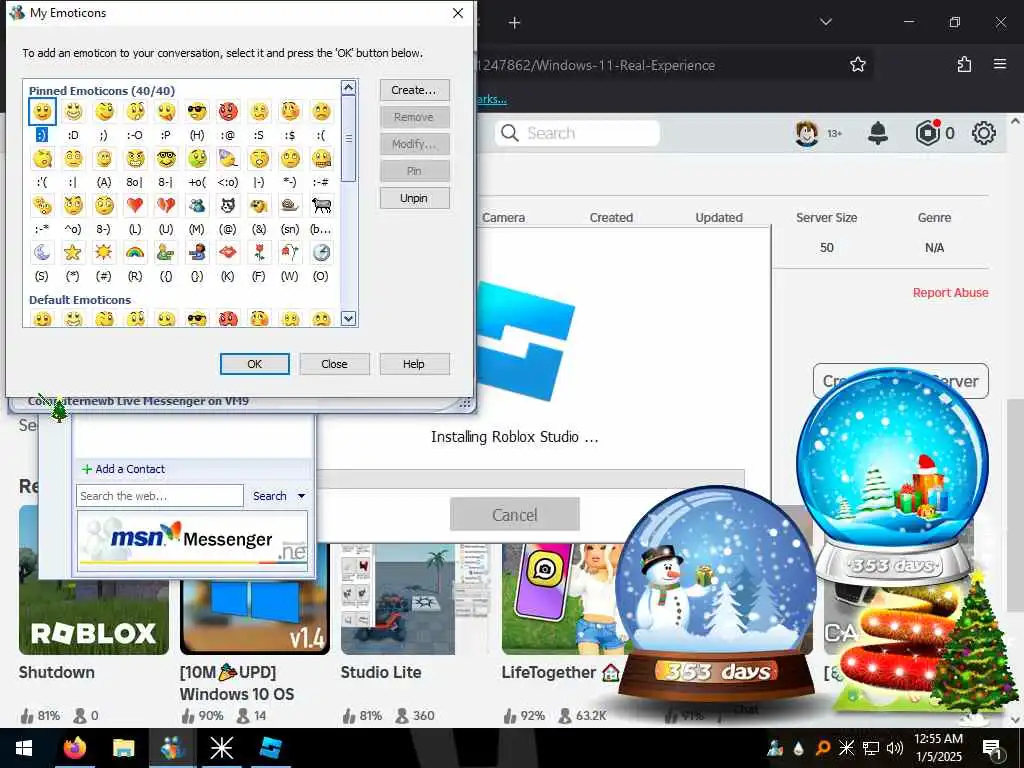Select the sad :( emoticon
The height and width of the screenshot is (768, 1024).
(x=321, y=112)
